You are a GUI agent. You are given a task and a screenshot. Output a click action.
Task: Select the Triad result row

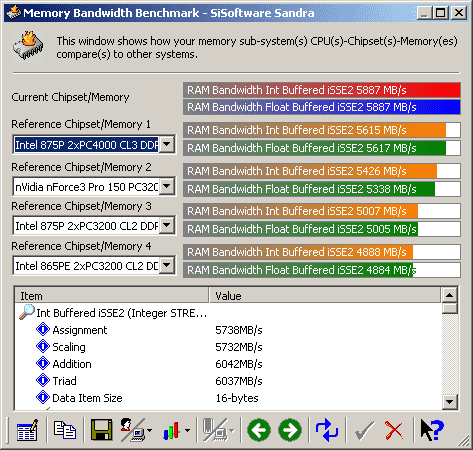point(228,381)
